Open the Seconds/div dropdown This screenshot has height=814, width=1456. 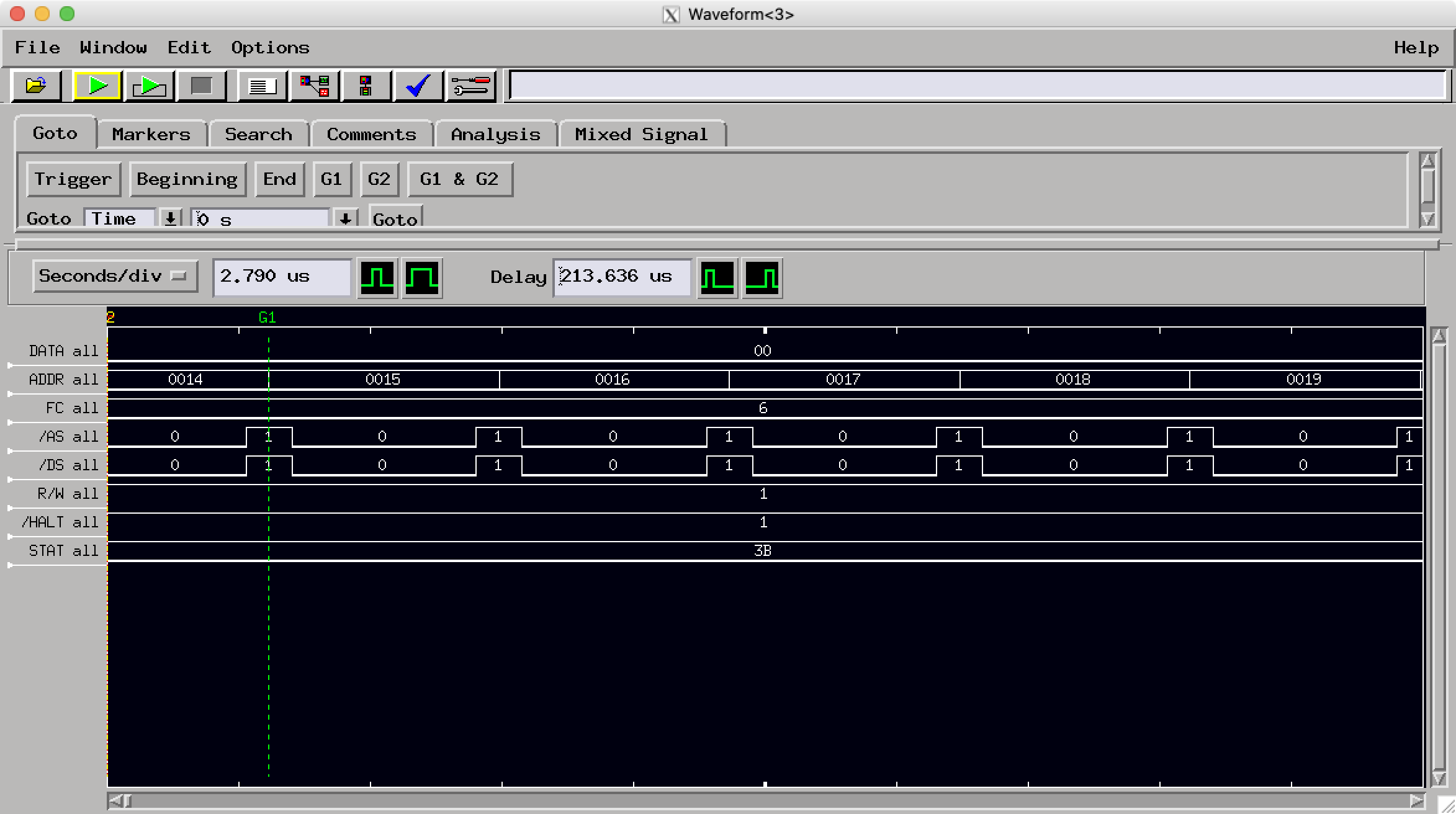point(114,275)
